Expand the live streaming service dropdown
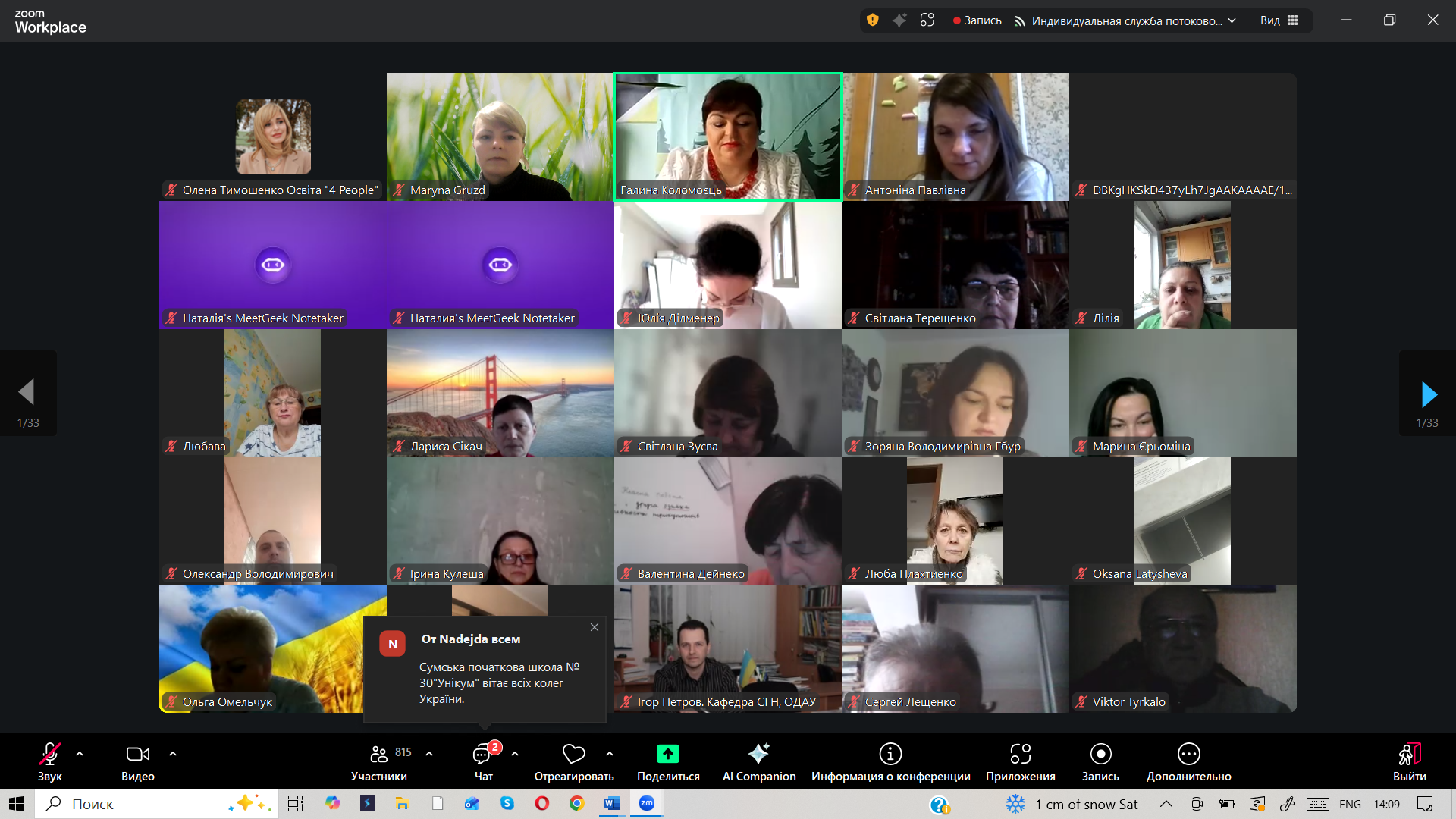This screenshot has height=819, width=1456. (x=1232, y=20)
